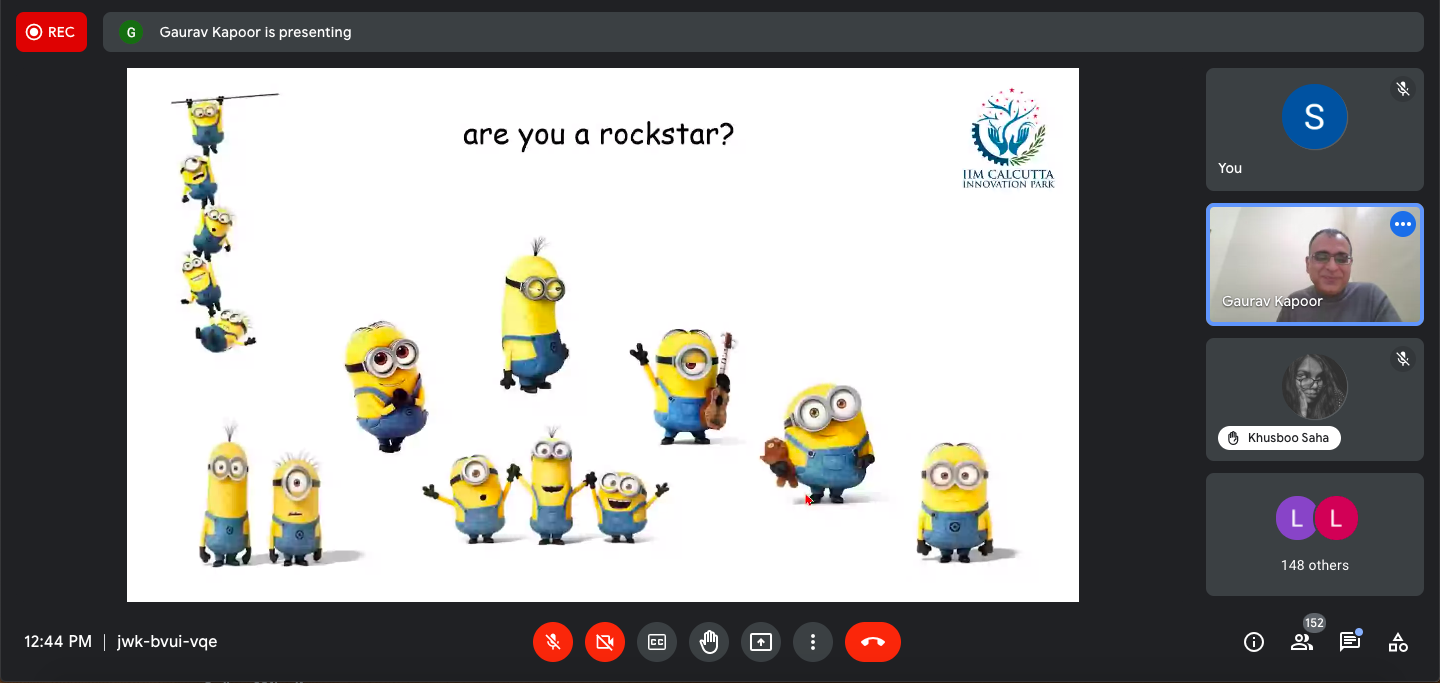Viewport: 1440px width, 683px height.
Task: Open the more options menu
Action: tap(813, 642)
